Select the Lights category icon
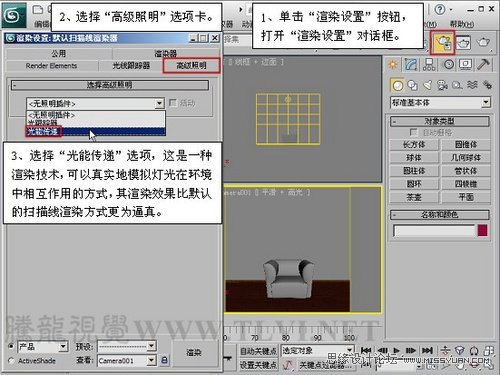 (428, 86)
